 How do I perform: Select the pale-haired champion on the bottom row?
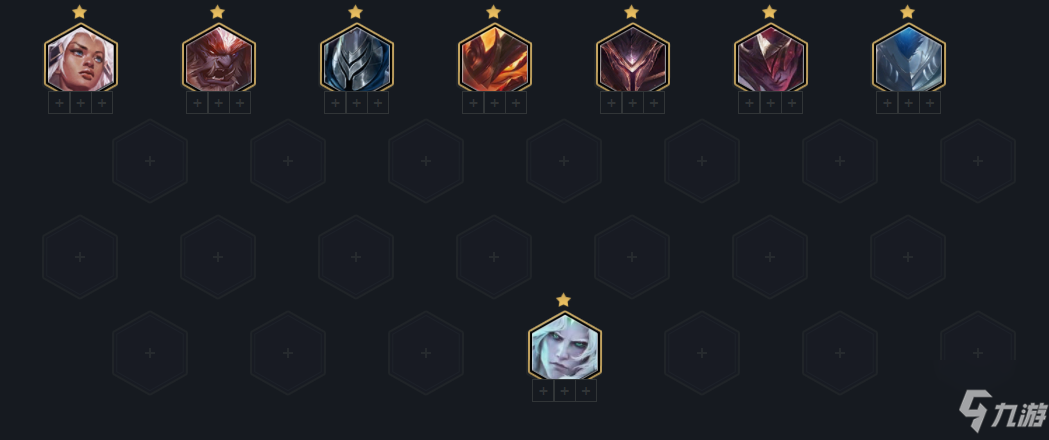point(564,346)
